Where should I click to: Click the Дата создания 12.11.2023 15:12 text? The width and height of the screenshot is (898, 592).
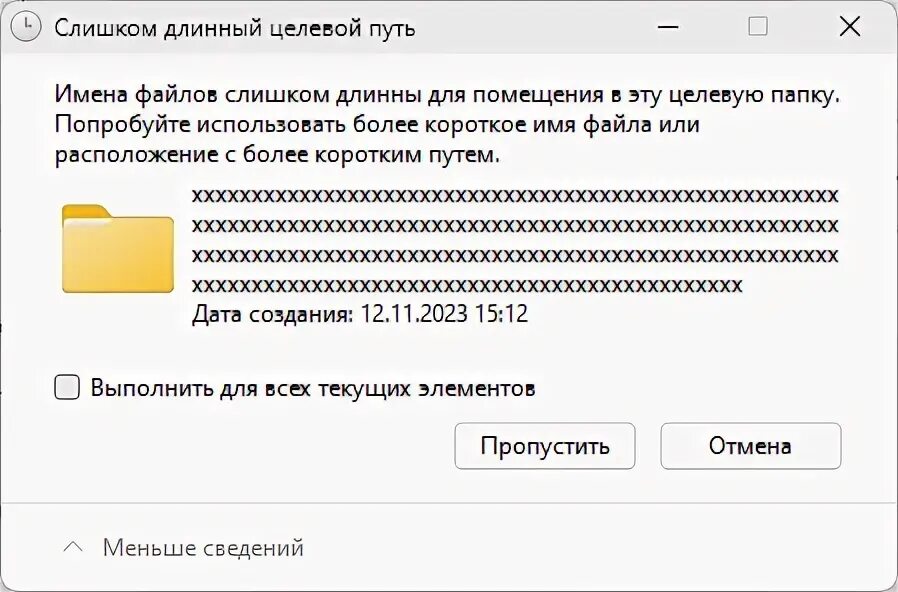pyautogui.click(x=359, y=314)
